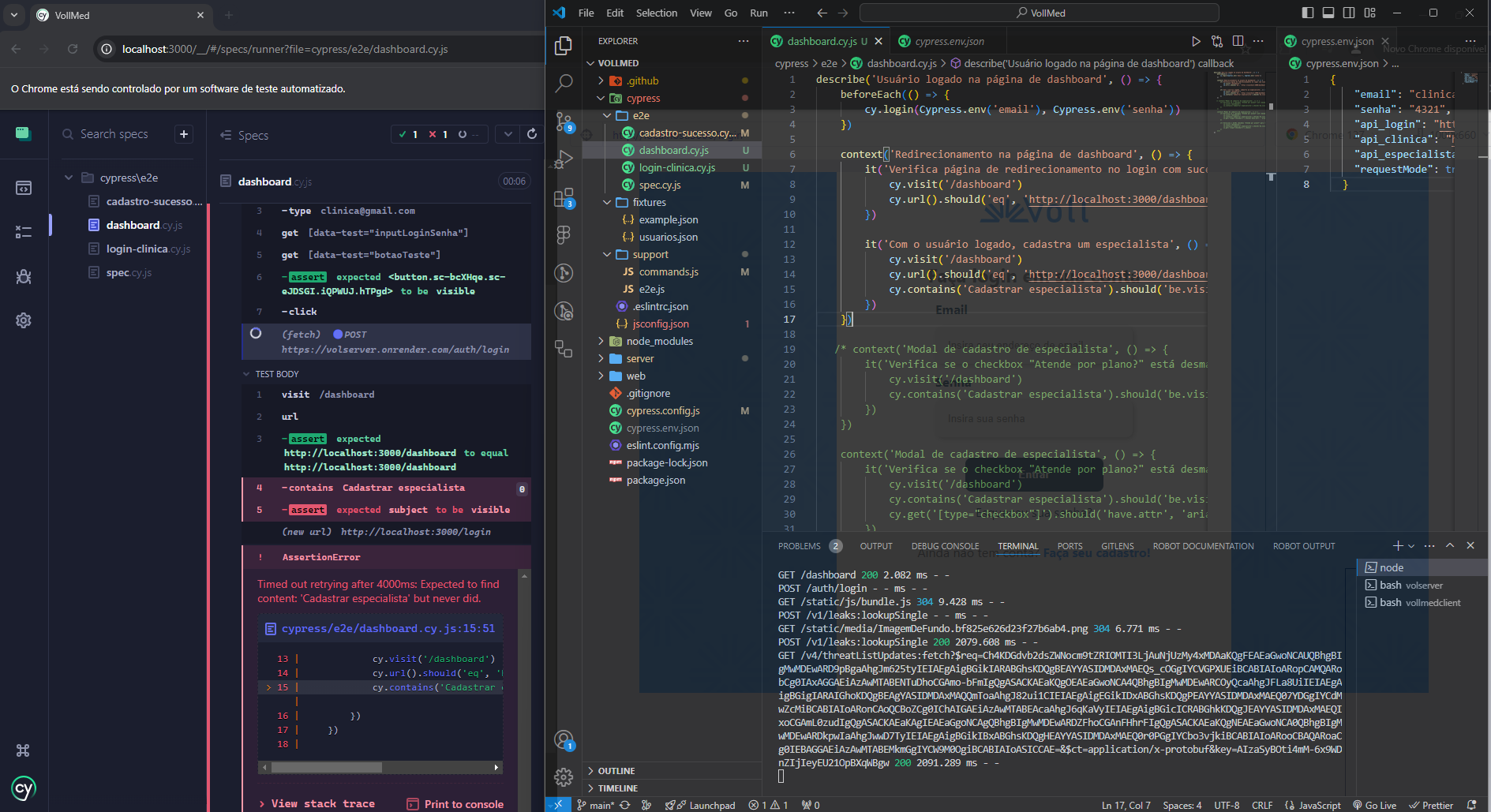Viewport: 1491px width, 812px height.
Task: Click the notifications bell in VS Code status bar
Action: click(x=1471, y=805)
